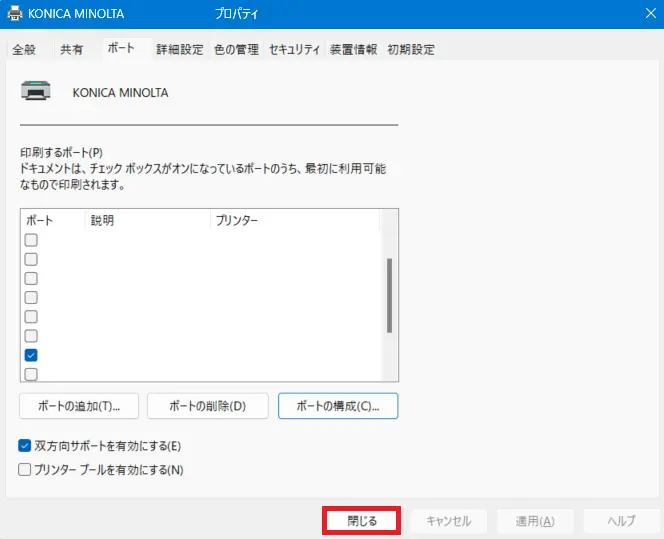This screenshot has height=539, width=664.
Task: Enable プリンター プールを有効にする checkbox
Action: [26, 470]
